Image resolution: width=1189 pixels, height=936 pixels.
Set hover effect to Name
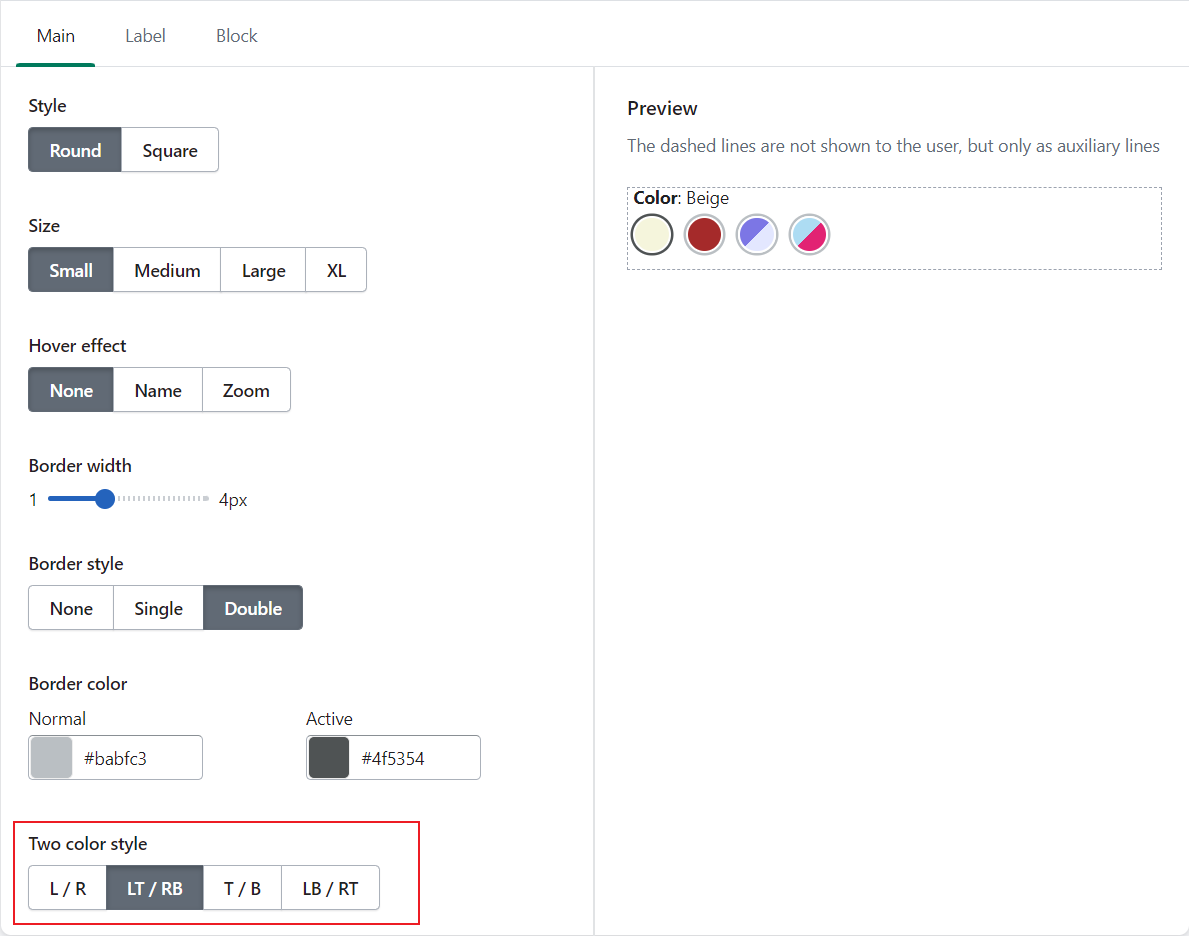pyautogui.click(x=158, y=391)
